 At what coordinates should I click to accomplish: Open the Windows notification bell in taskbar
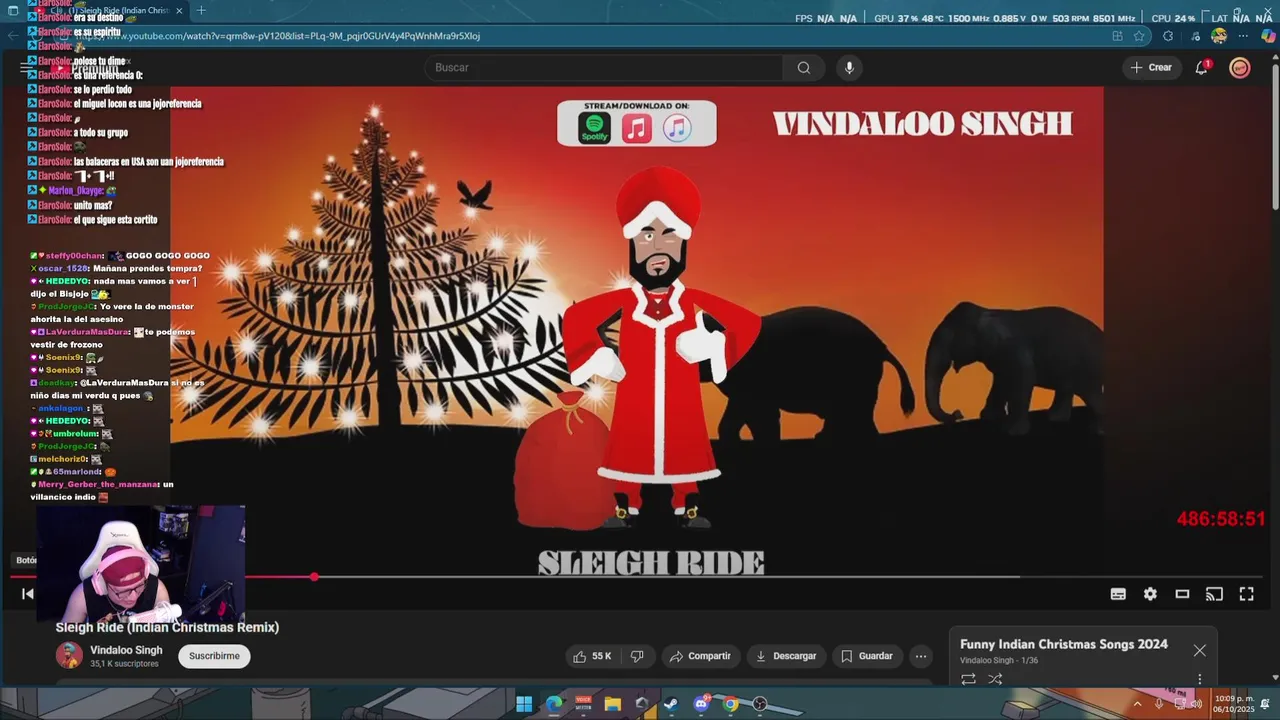(1266, 704)
